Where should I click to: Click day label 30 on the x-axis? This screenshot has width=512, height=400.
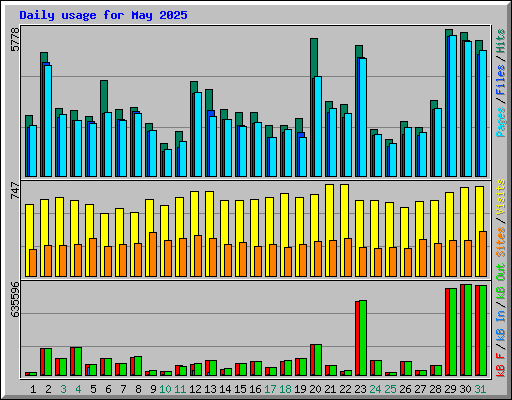(x=465, y=389)
